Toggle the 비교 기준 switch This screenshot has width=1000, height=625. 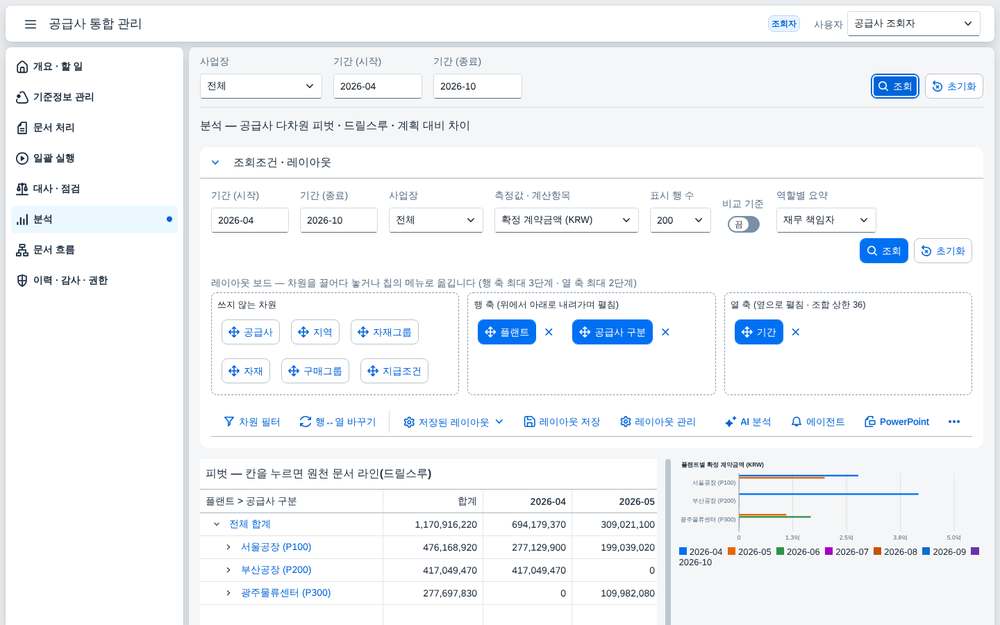pyautogui.click(x=744, y=224)
